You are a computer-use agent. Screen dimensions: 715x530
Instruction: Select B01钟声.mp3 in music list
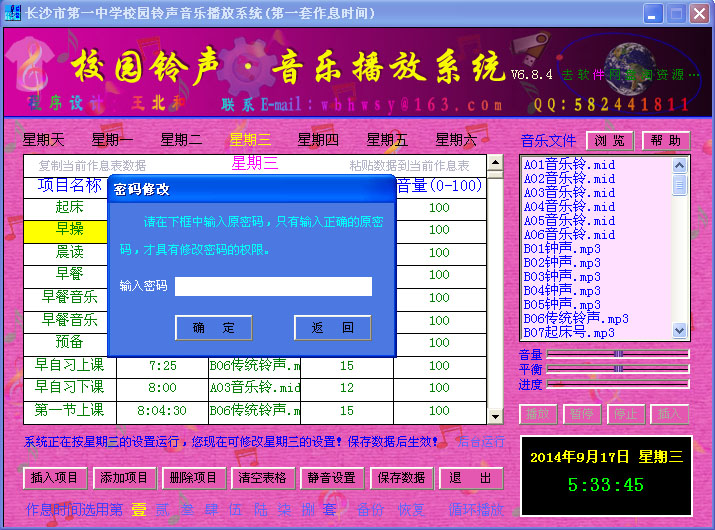(x=562, y=249)
